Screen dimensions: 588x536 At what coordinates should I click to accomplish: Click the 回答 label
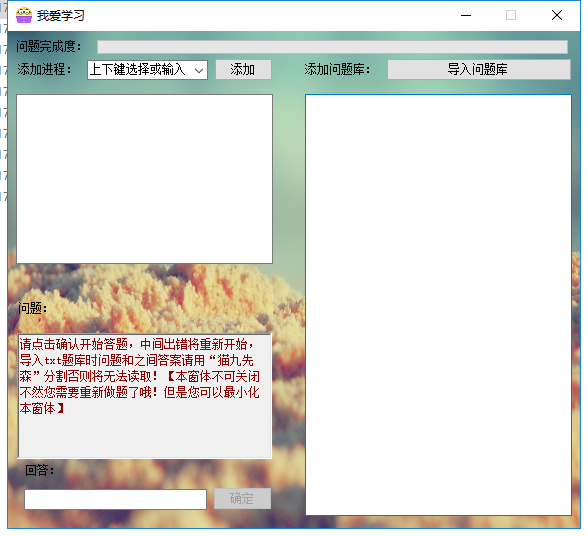coord(40,470)
